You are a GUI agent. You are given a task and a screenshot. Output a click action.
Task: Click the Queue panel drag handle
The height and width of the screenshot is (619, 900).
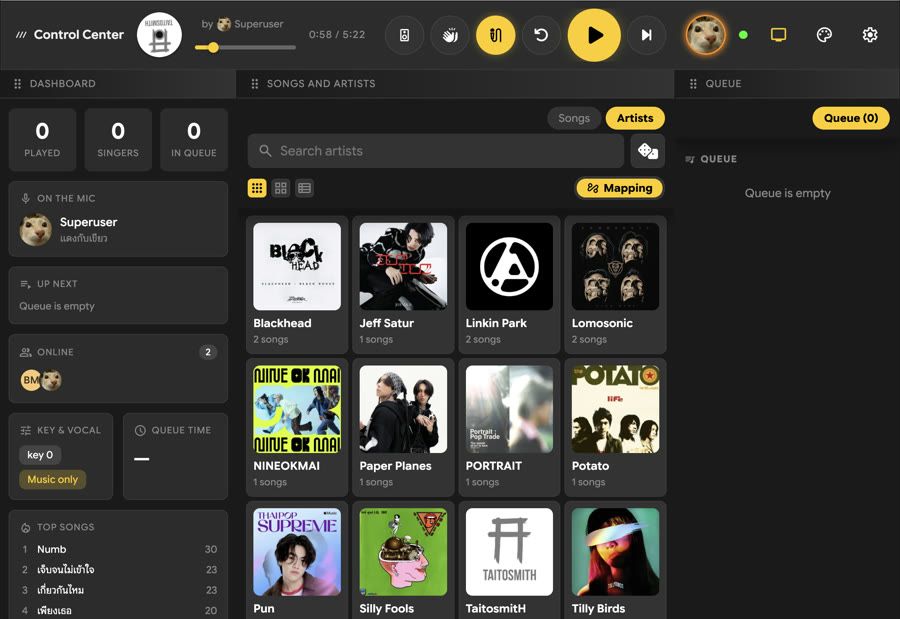(x=693, y=84)
